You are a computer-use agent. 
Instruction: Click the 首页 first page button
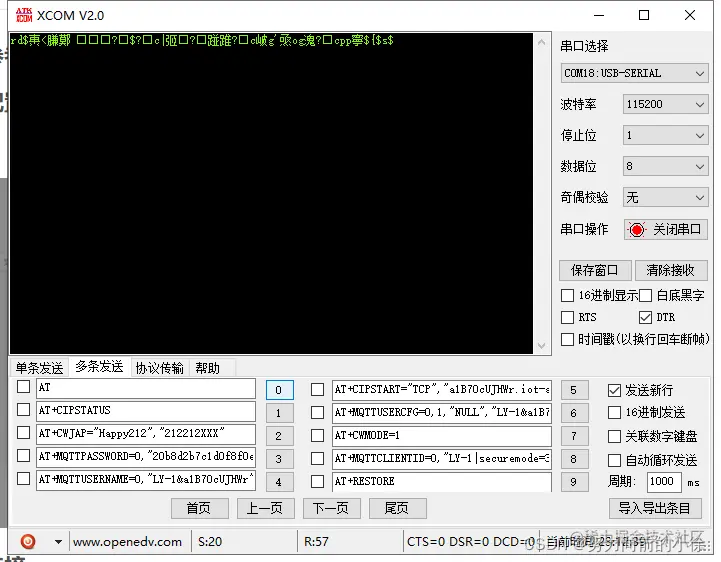click(x=200, y=508)
